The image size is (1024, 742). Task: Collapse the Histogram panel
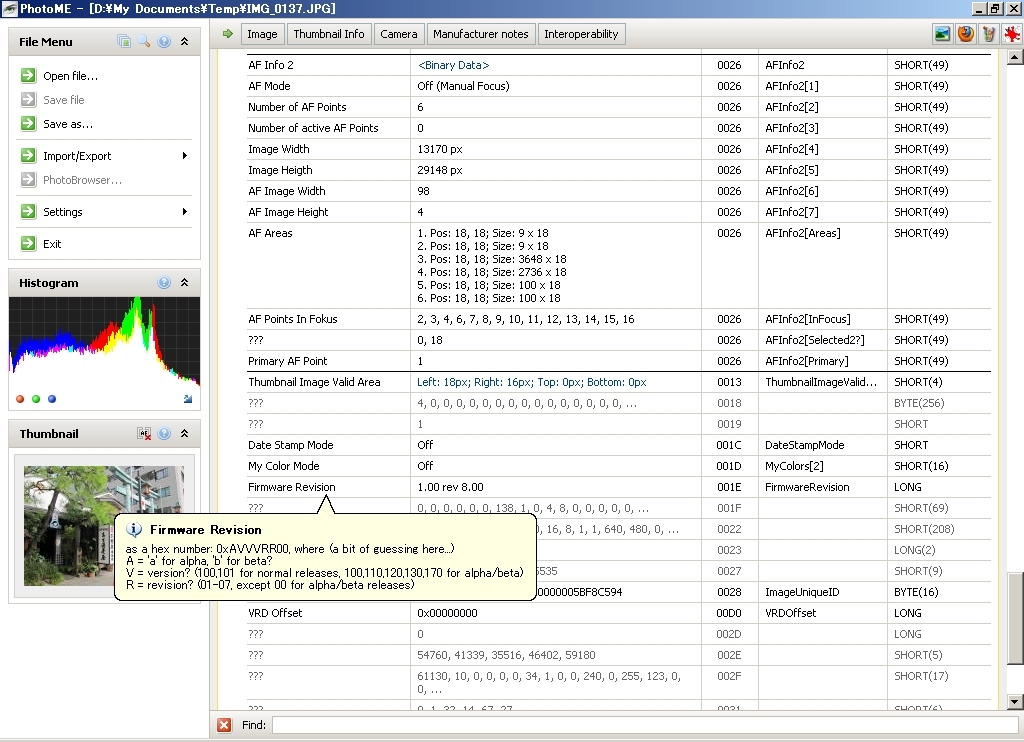point(185,283)
